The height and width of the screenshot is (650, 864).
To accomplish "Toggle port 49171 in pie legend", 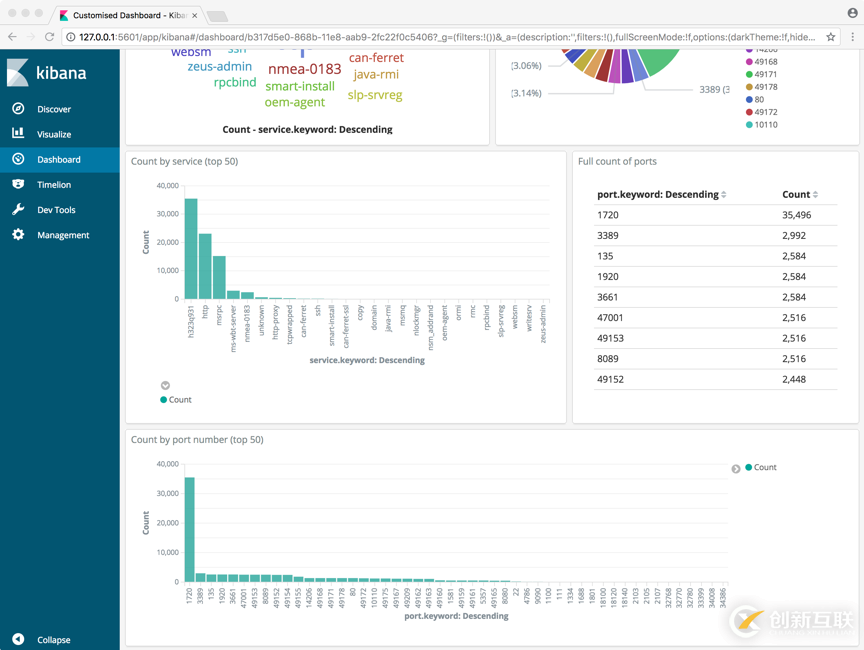I will (x=765, y=74).
